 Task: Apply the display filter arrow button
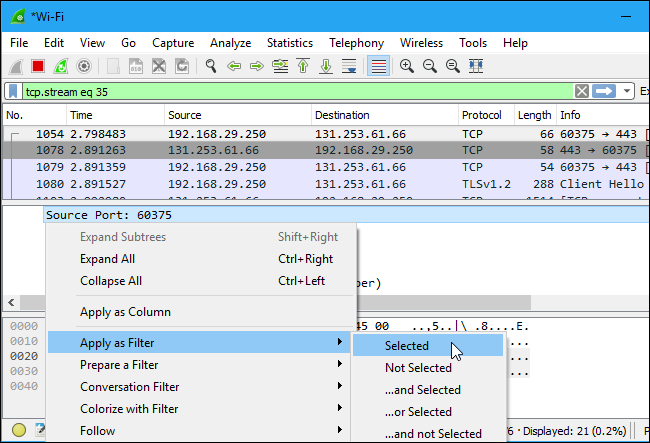point(604,91)
